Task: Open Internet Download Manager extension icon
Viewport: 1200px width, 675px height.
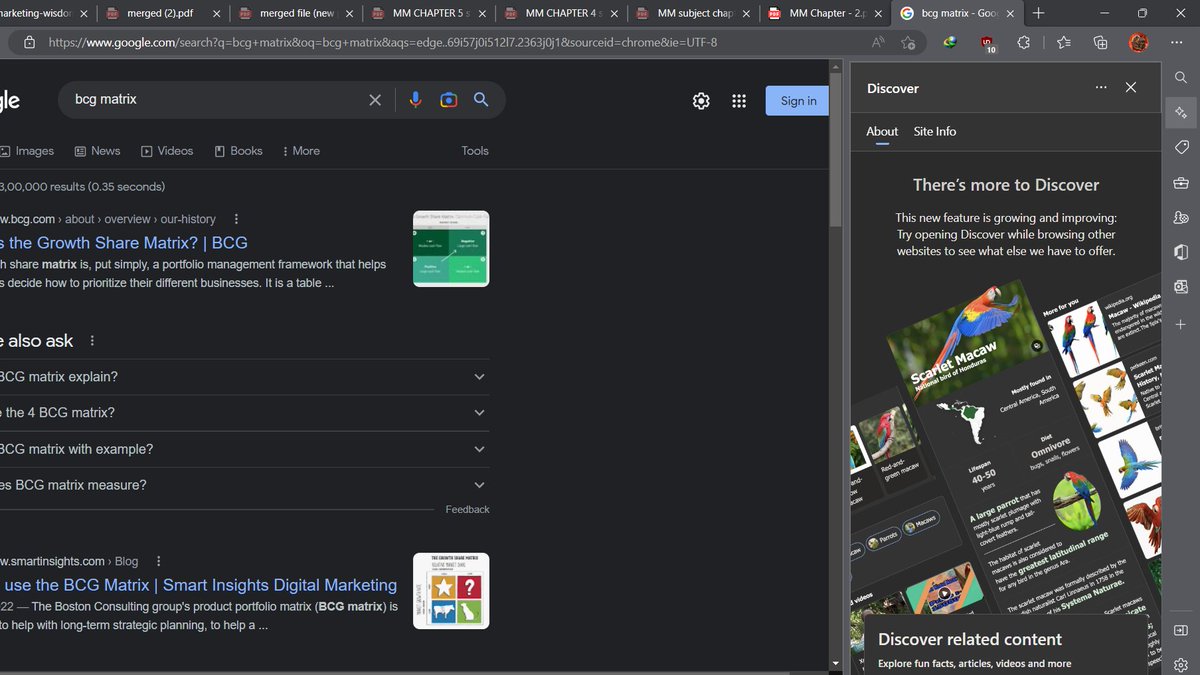Action: coord(950,43)
